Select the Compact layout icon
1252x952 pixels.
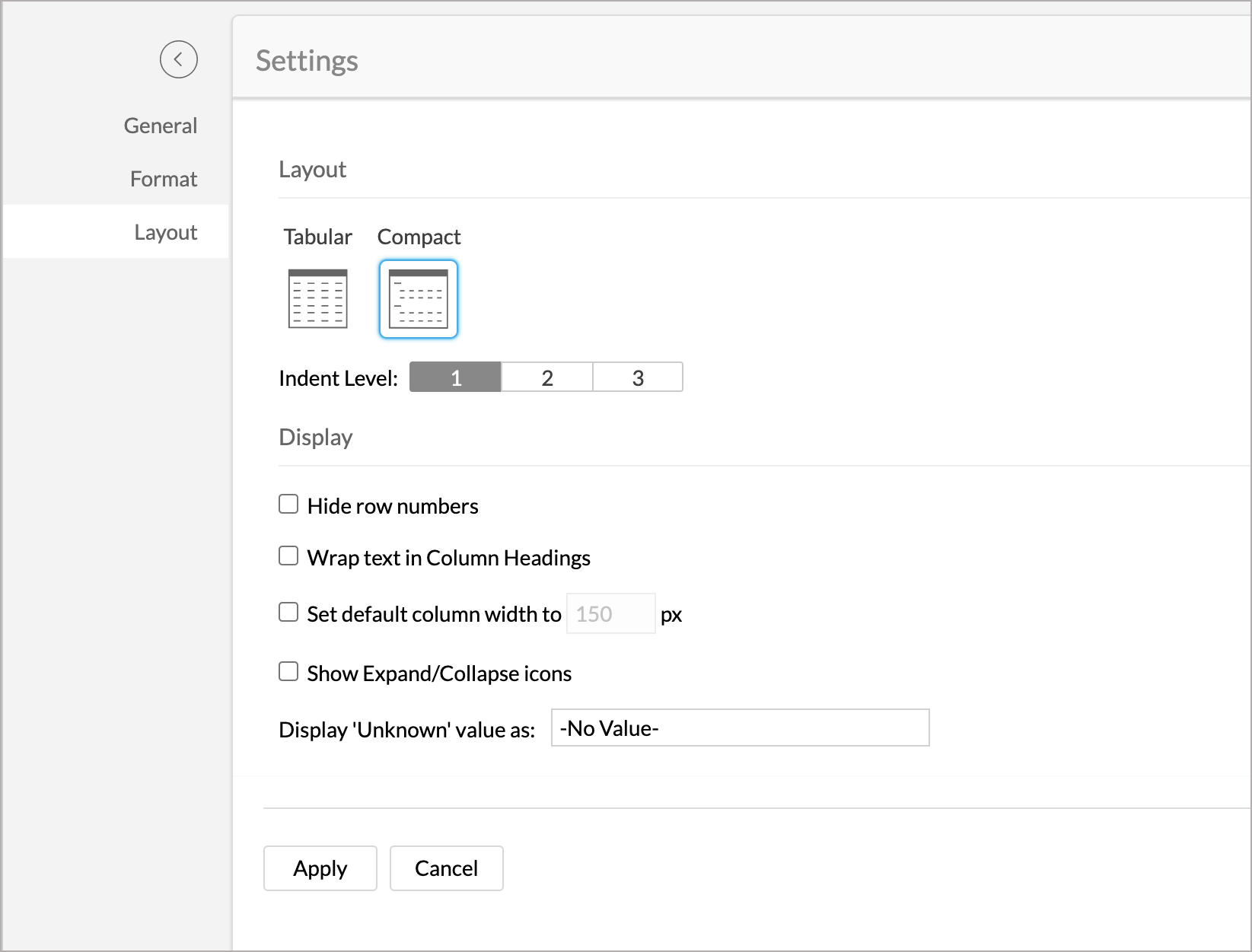tap(418, 299)
